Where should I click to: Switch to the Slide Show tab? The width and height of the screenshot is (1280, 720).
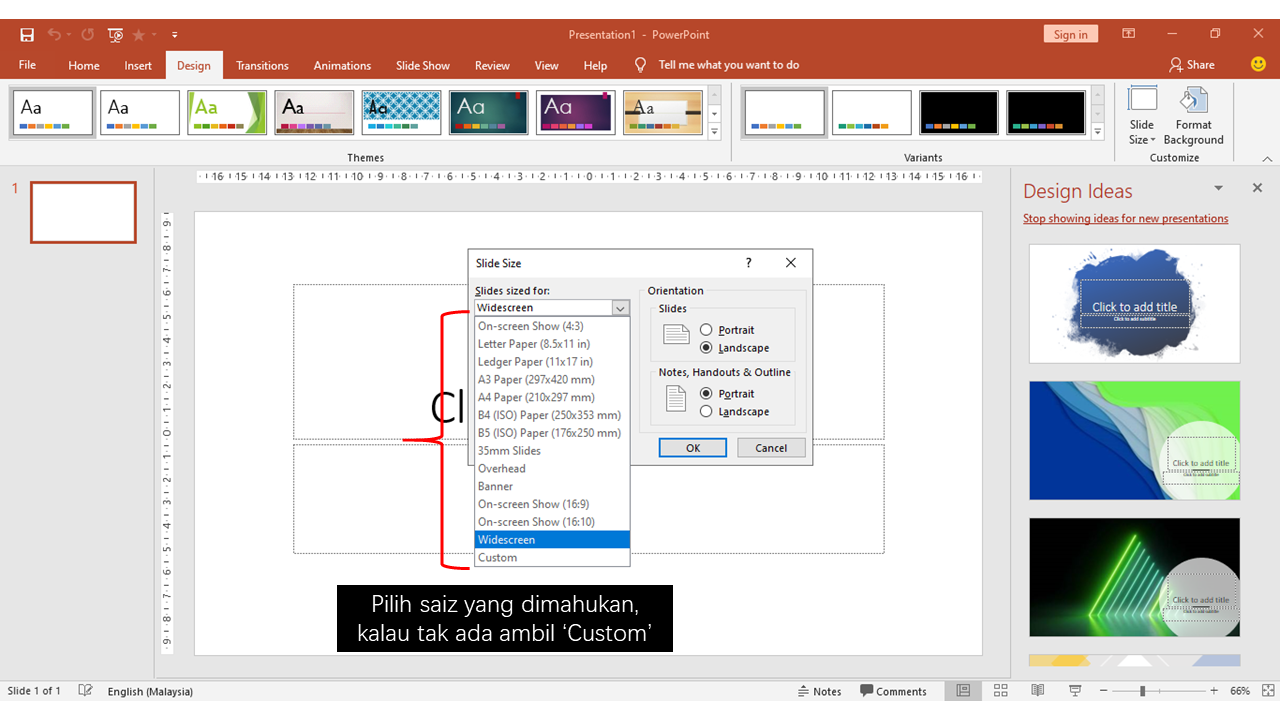423,65
